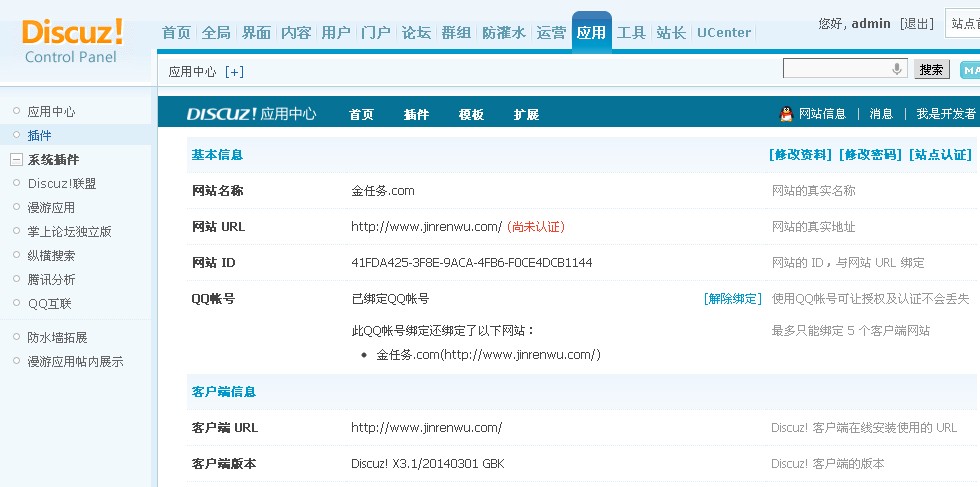The image size is (980, 487).
Task: Select 插件 in the left sidebar
Action: (x=39, y=136)
